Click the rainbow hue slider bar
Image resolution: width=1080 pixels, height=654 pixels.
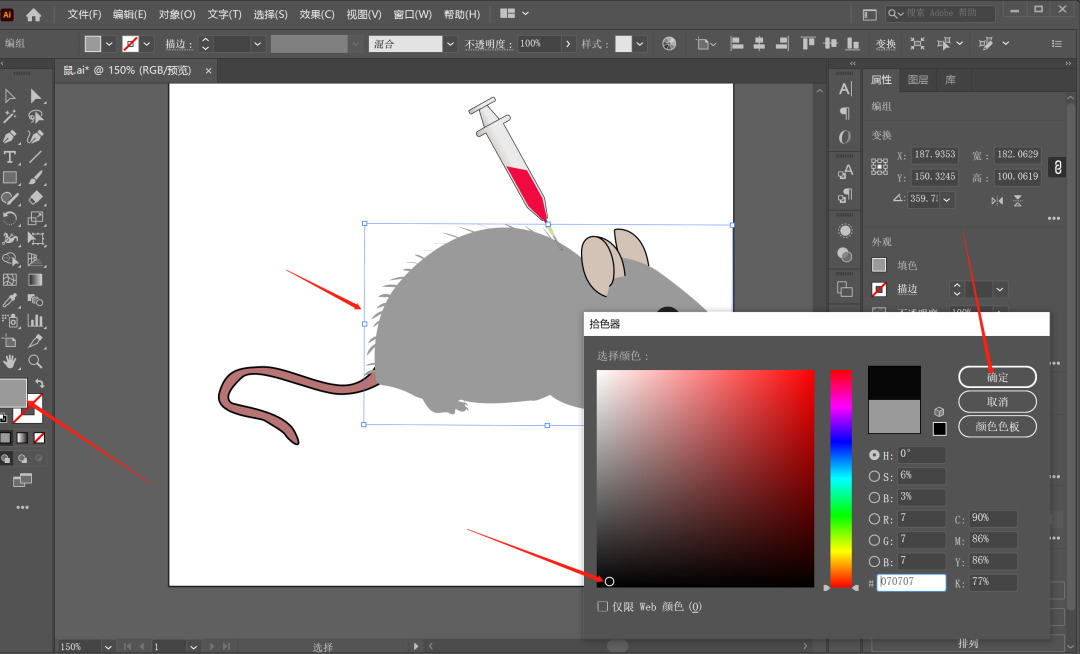[841, 478]
